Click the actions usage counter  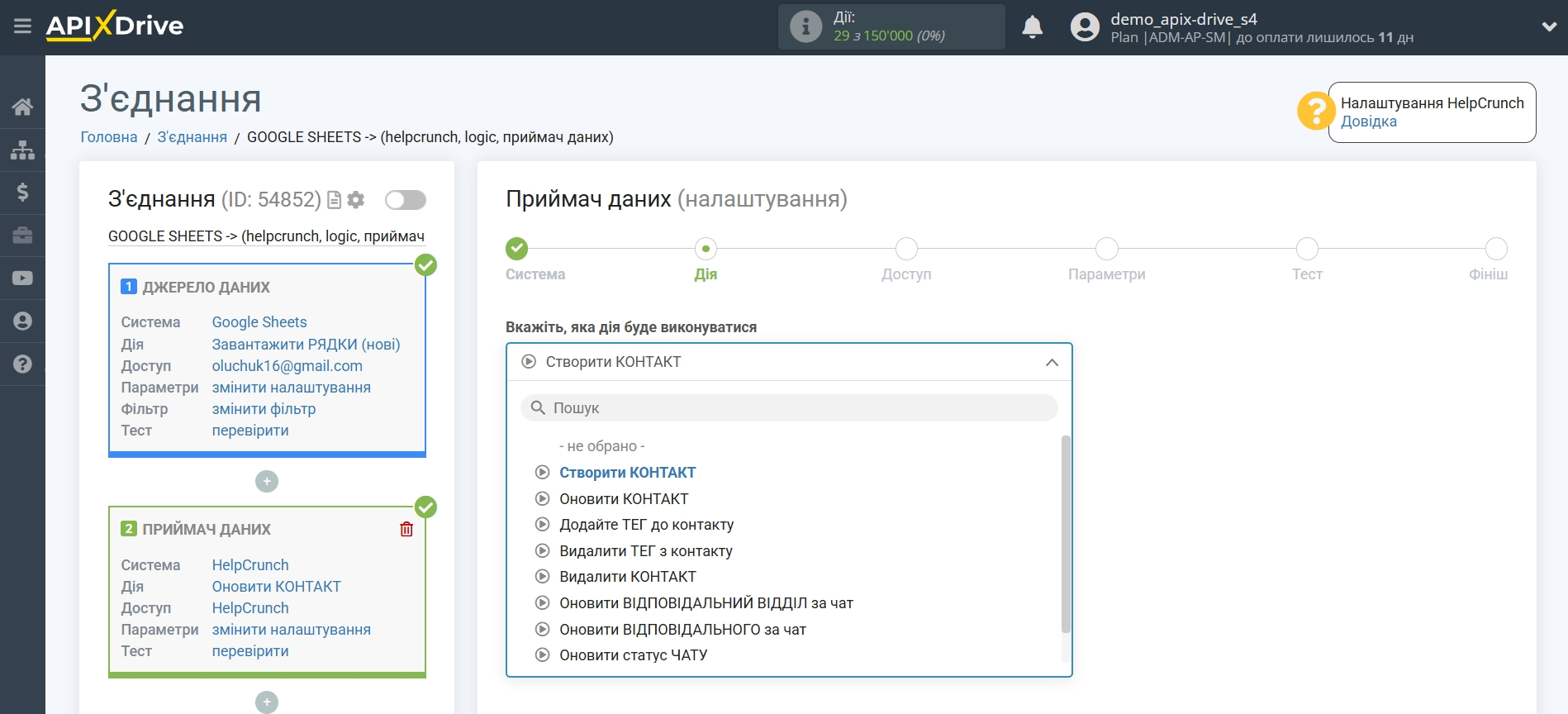point(889,36)
